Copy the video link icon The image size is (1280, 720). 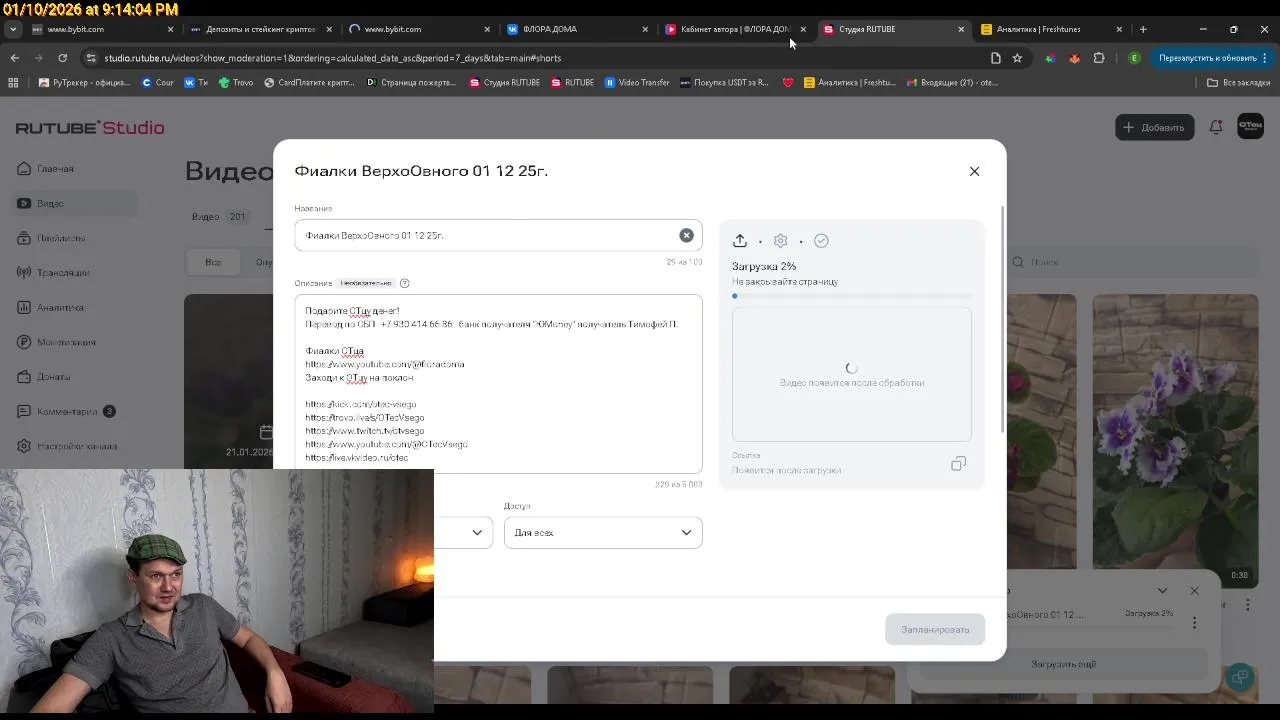958,464
